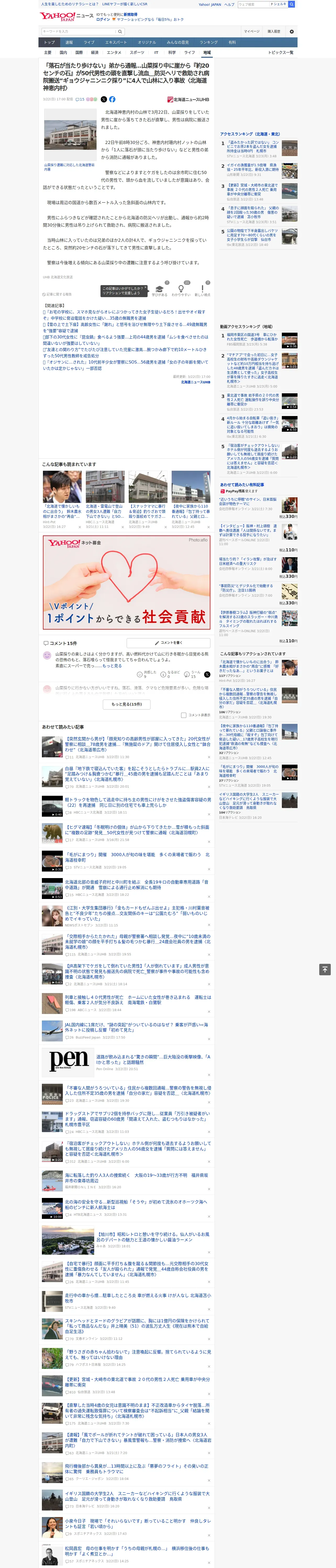Select the ライブ tab in the dark navigation bar
Image resolution: width=336 pixels, height=1568 pixels.
[89, 43]
